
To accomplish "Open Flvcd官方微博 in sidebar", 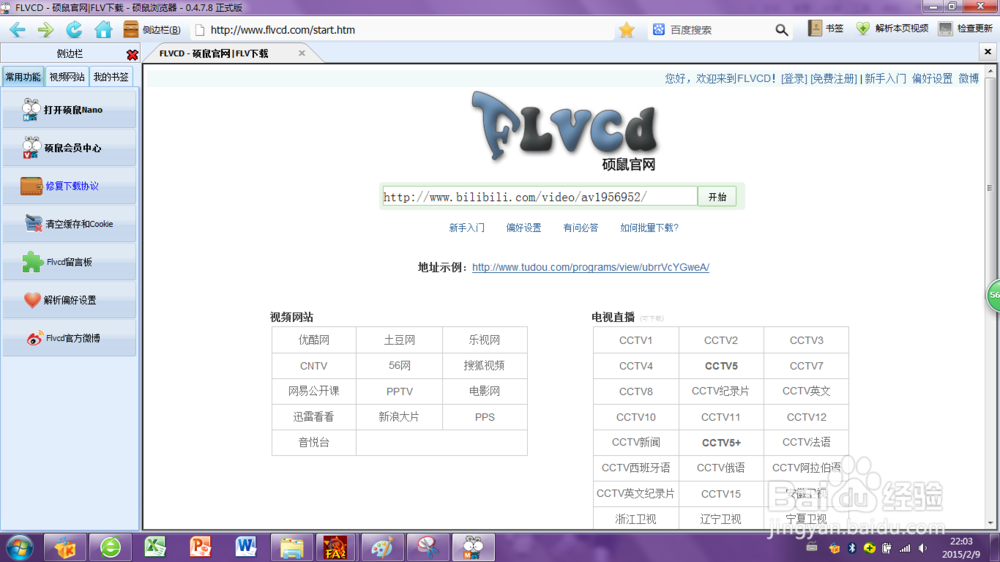I will coord(70,338).
